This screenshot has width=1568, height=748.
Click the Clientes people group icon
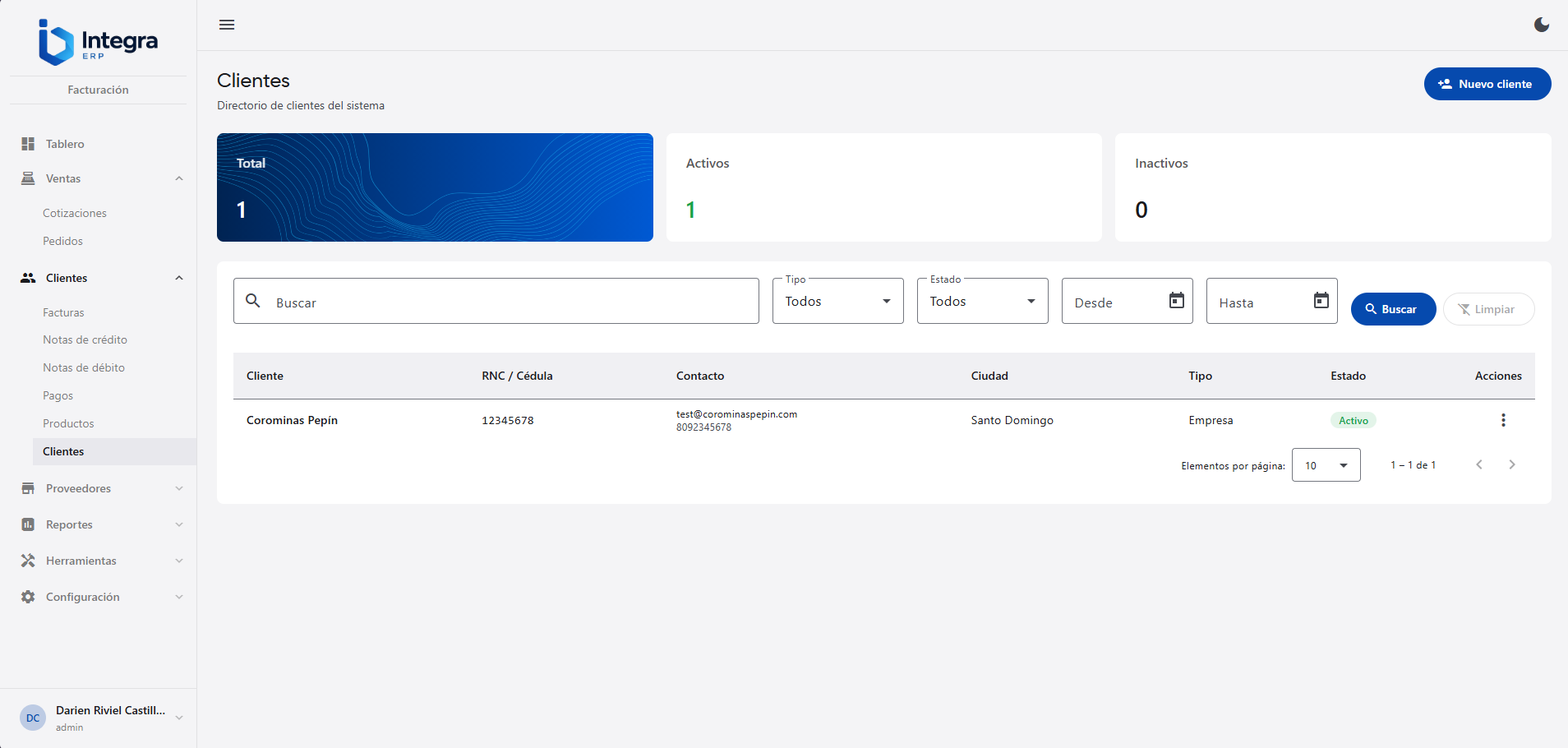[x=28, y=278]
